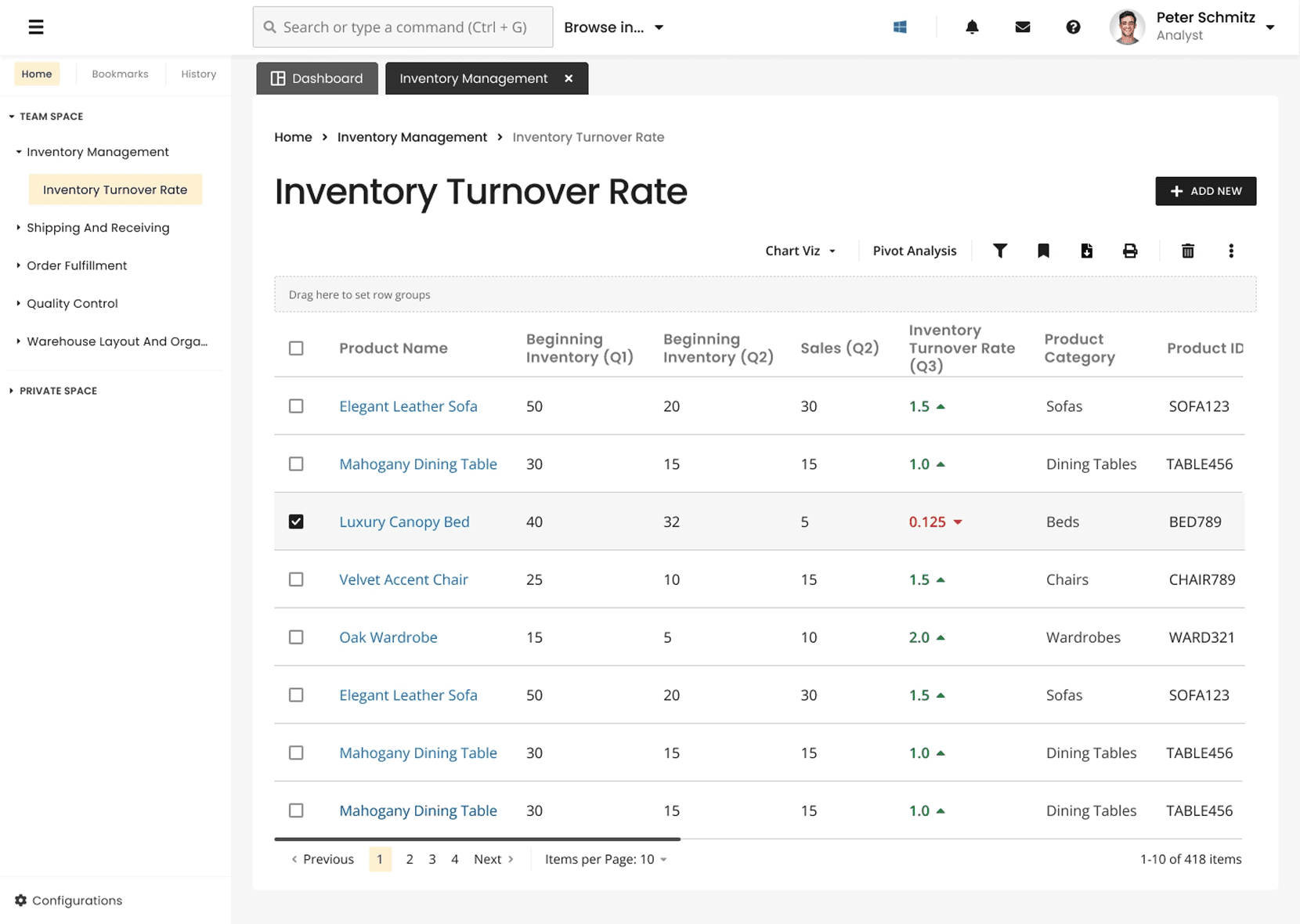Go to the Previous page

point(322,859)
